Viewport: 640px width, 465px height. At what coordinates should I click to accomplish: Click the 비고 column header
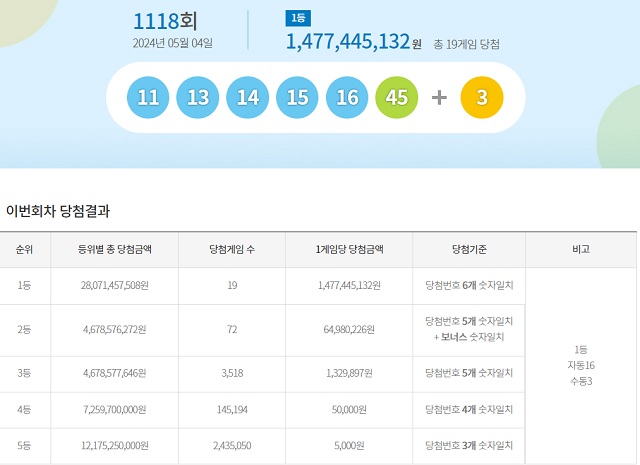click(x=581, y=249)
